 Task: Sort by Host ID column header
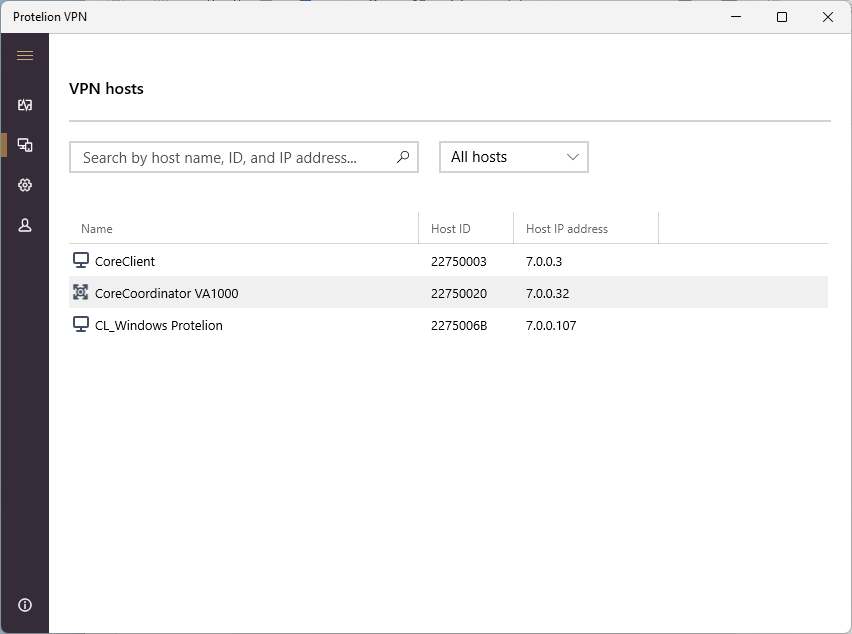pos(451,229)
